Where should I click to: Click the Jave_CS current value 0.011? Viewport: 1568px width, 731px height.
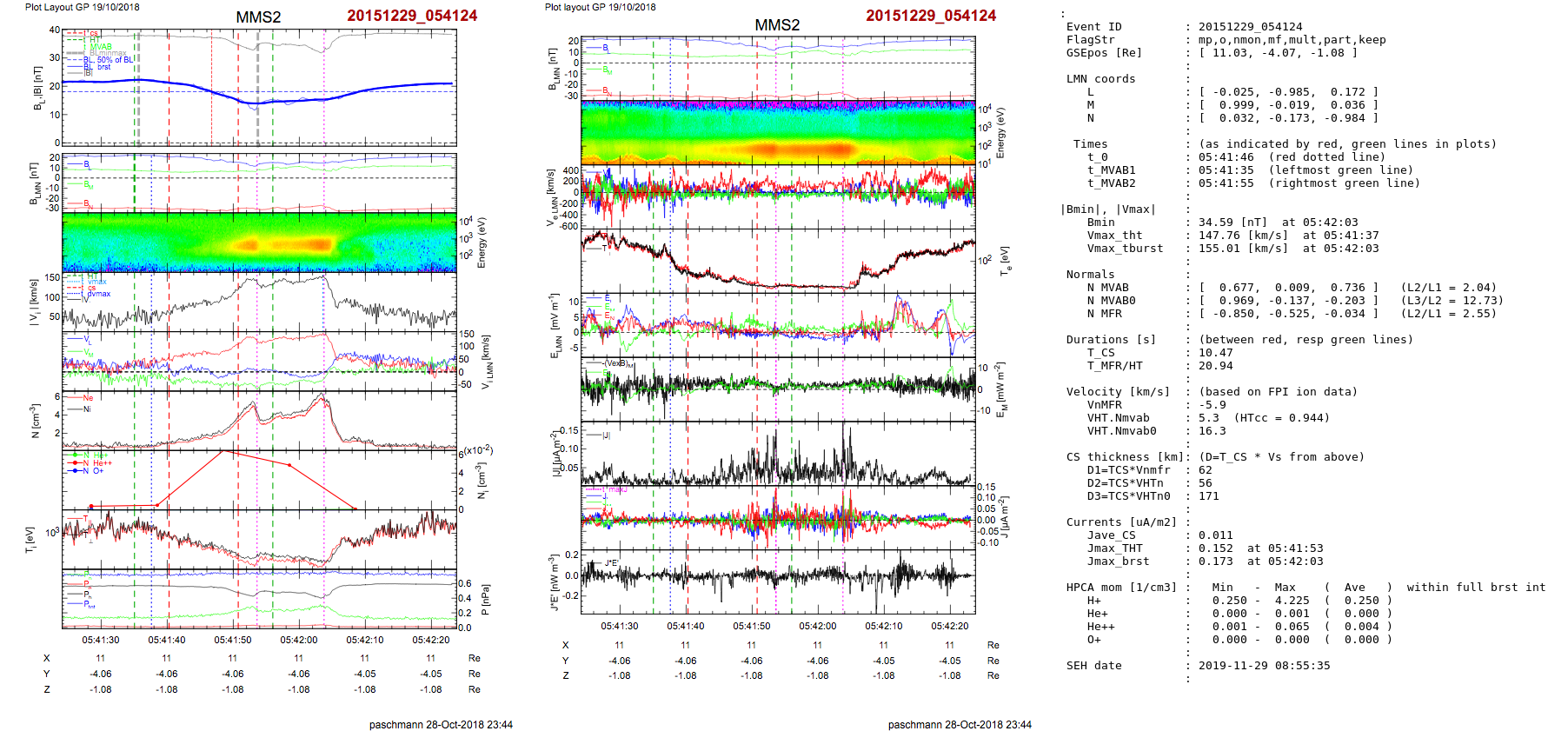pos(1215,535)
